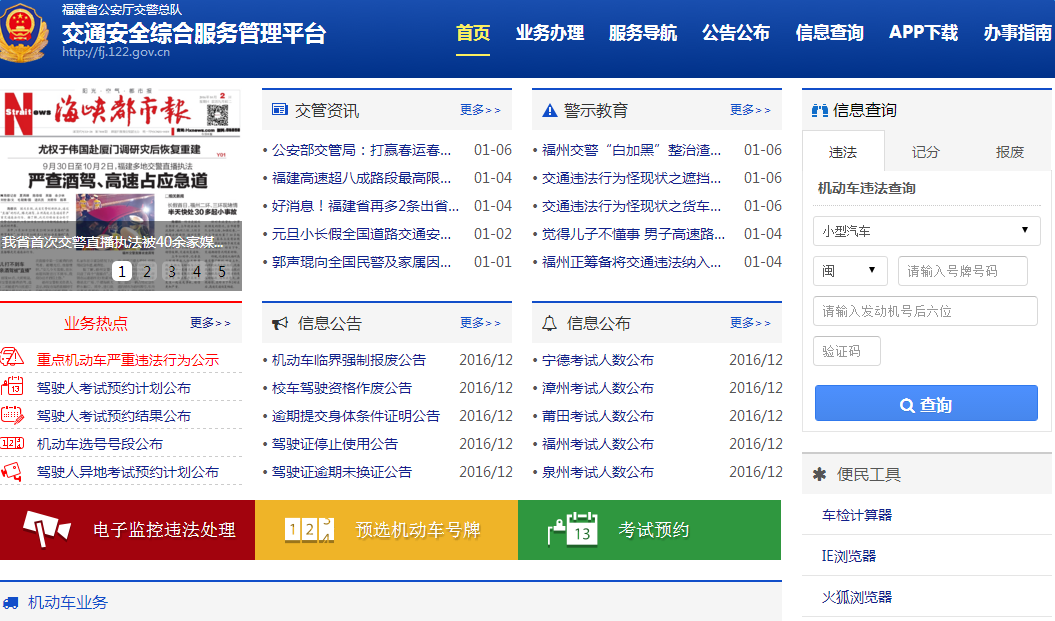Click the 便民工具 asterisk icon
Viewport: 1055px width, 621px height.
[x=819, y=474]
